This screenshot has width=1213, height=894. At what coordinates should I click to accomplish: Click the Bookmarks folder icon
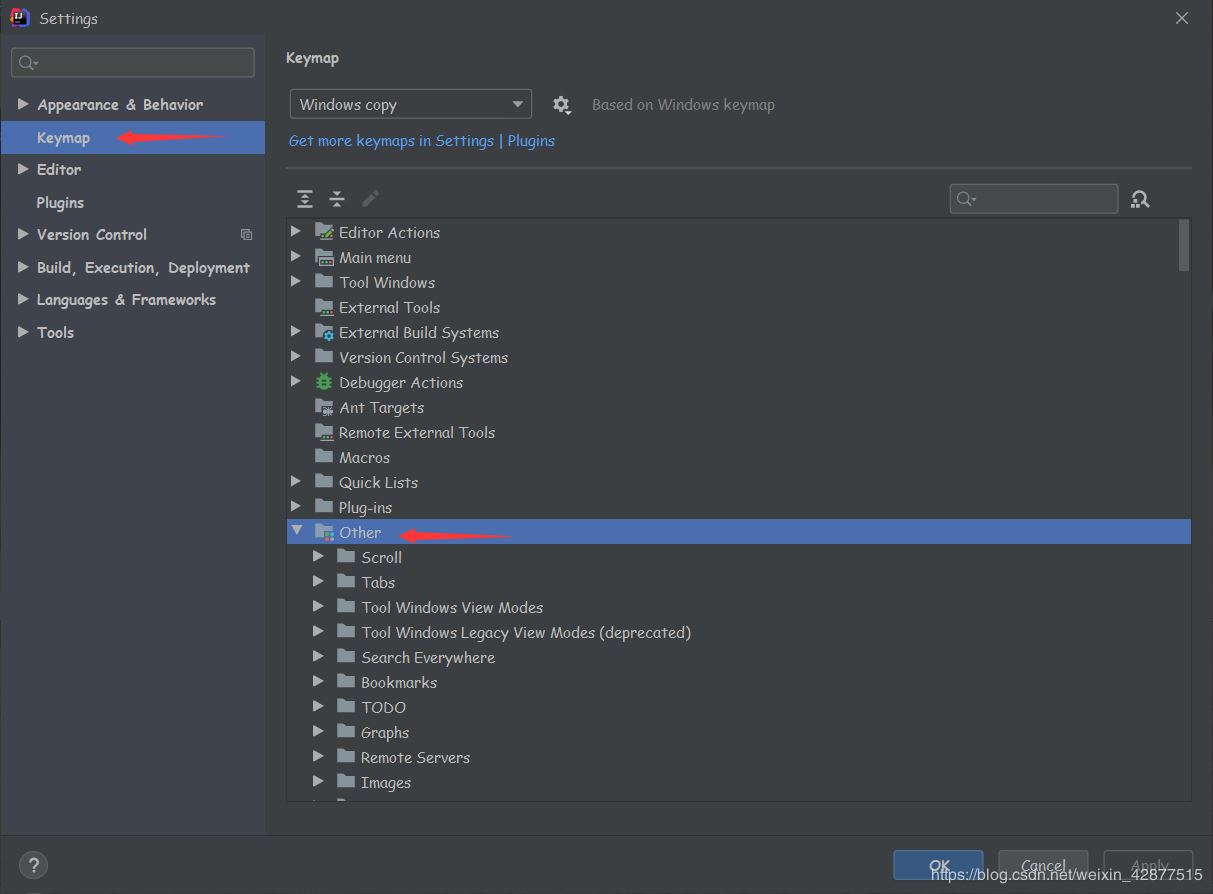(x=346, y=682)
